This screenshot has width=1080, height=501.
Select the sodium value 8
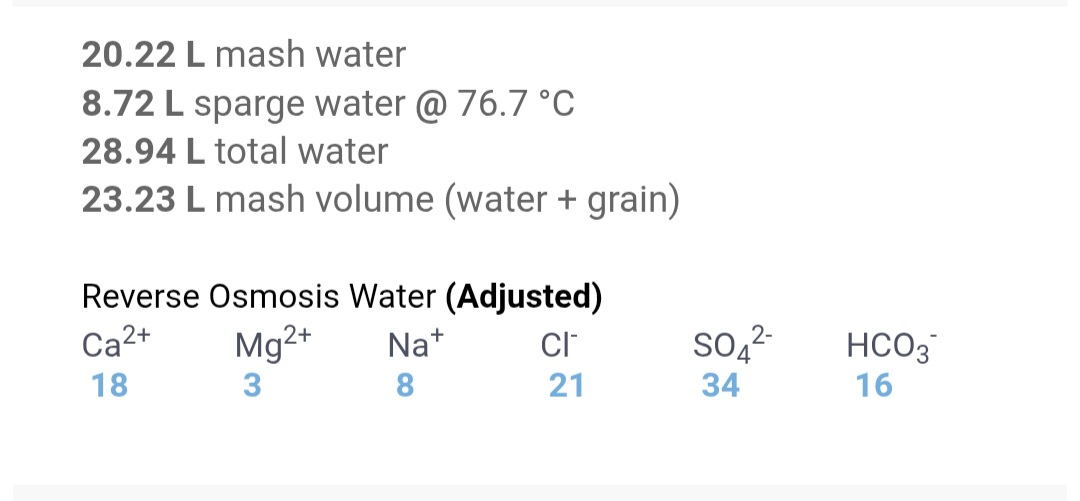click(x=404, y=385)
